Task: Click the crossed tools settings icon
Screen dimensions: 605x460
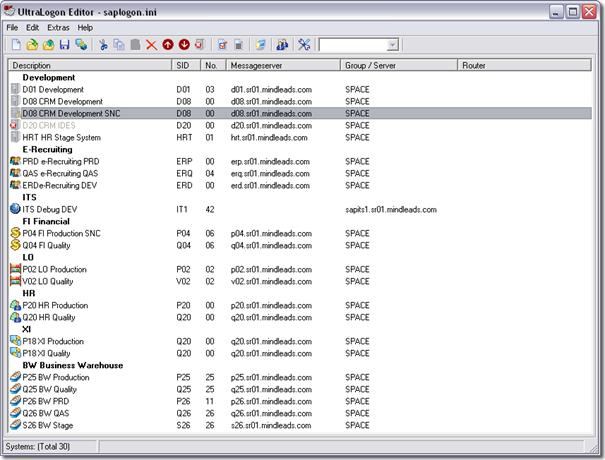Action: 304,45
